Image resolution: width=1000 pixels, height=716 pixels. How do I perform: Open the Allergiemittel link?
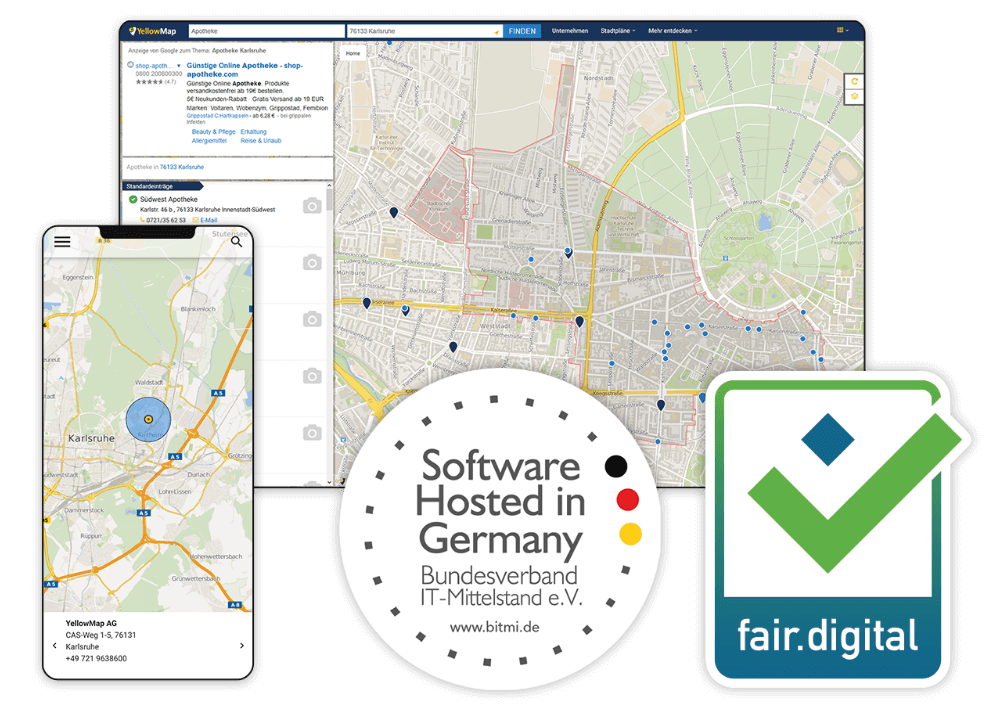point(209,140)
